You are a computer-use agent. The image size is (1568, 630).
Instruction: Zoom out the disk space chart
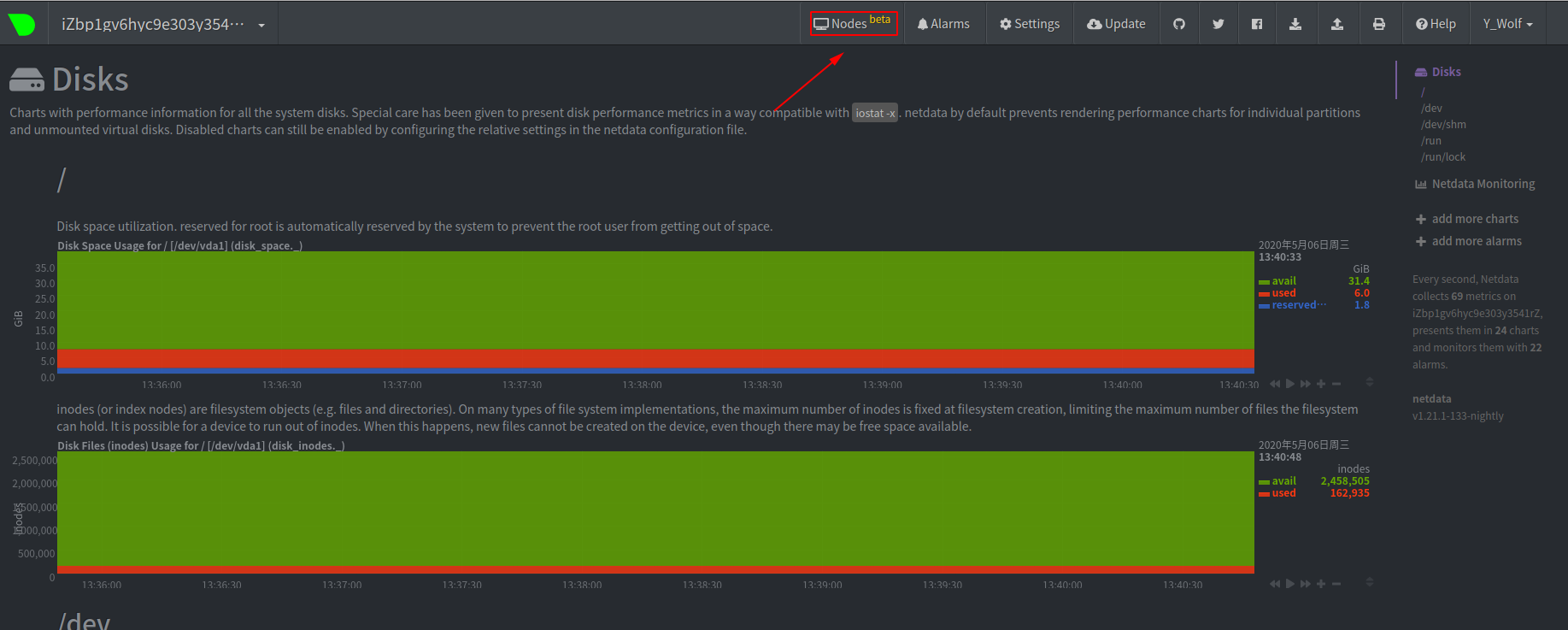(x=1336, y=384)
